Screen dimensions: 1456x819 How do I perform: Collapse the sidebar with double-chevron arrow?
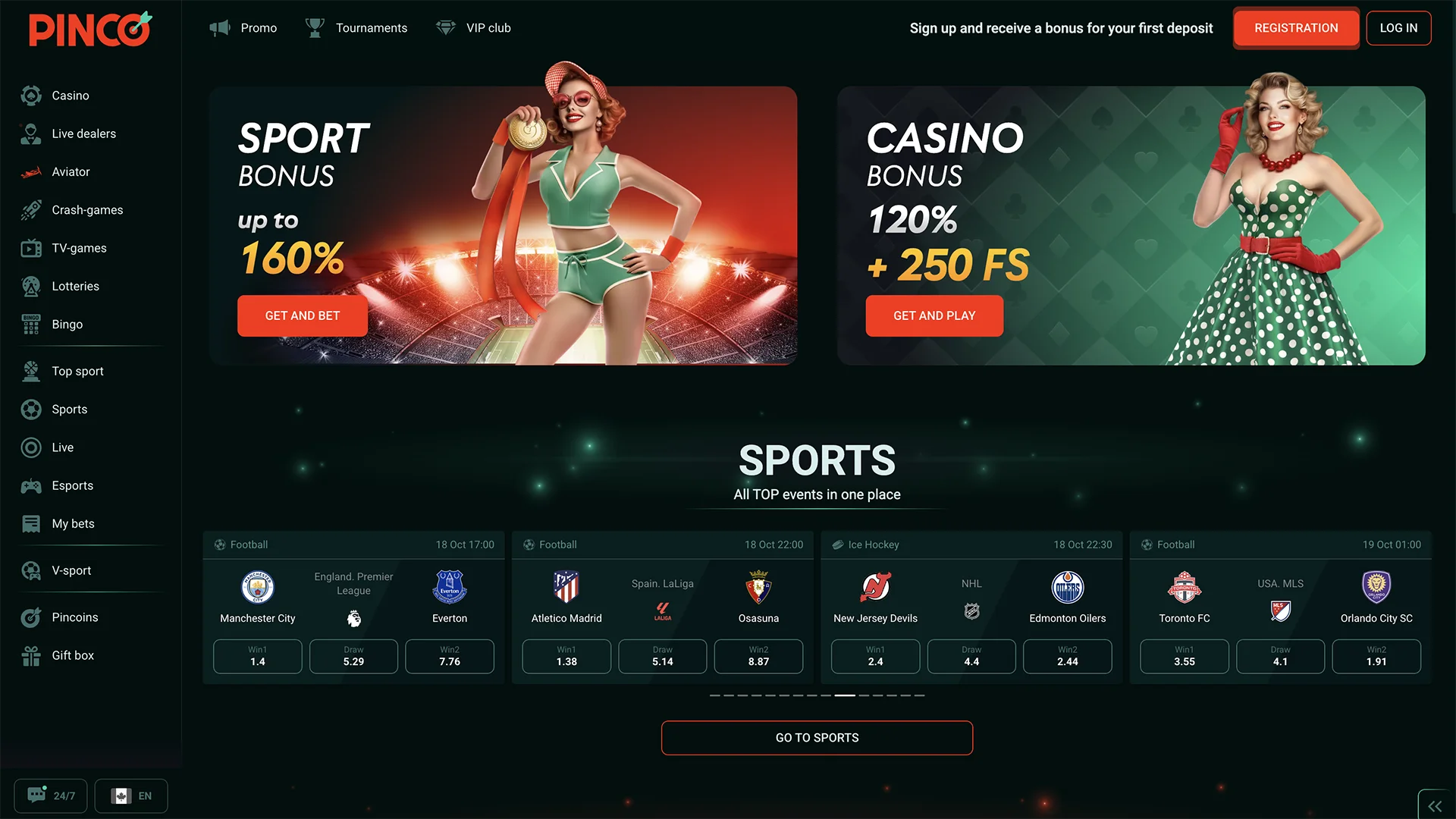[x=1435, y=806]
